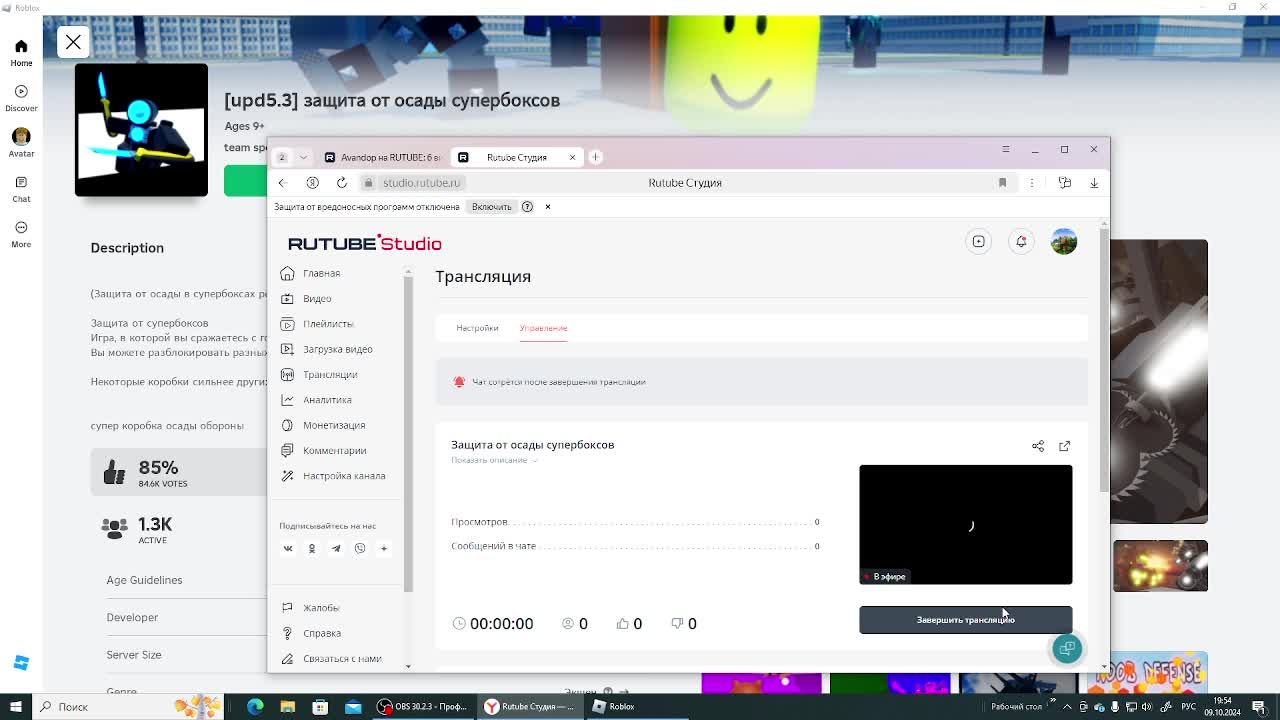
Task: Switch to Avandор на RUTUBE browser tab
Action: [x=383, y=157]
